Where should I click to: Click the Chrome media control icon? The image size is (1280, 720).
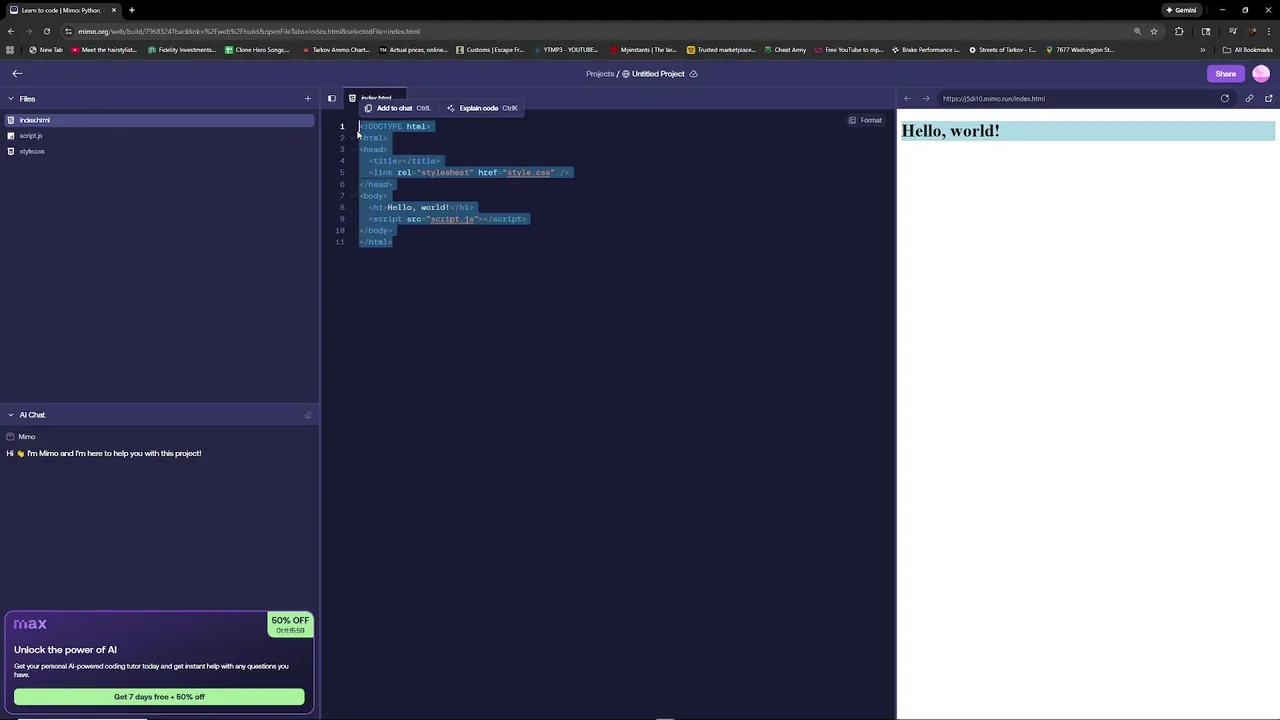(1232, 31)
